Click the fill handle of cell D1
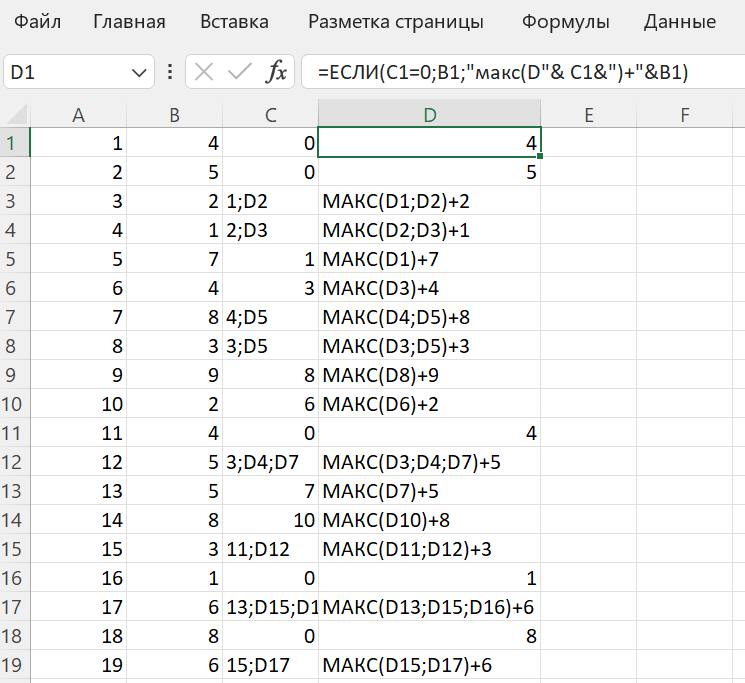 click(540, 156)
